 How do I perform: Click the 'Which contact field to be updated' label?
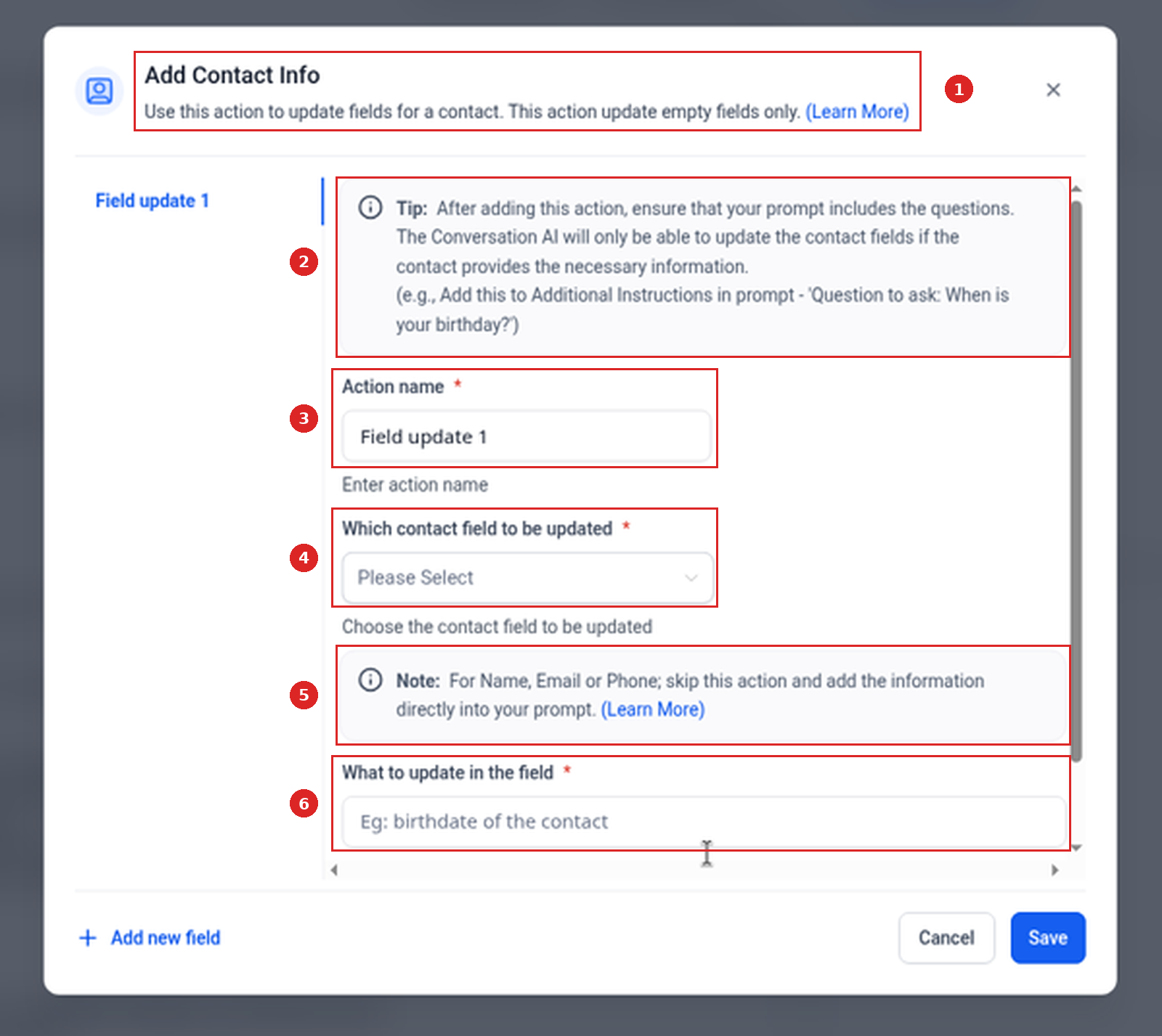[x=477, y=529]
